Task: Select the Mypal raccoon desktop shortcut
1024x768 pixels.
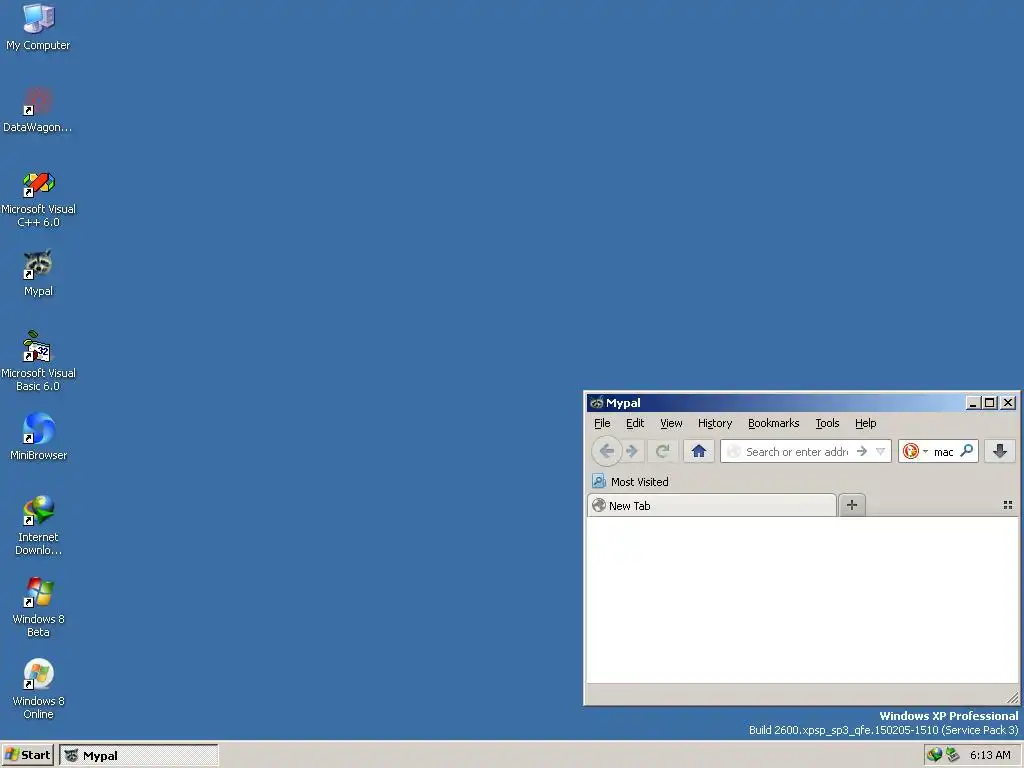Action: click(x=38, y=273)
